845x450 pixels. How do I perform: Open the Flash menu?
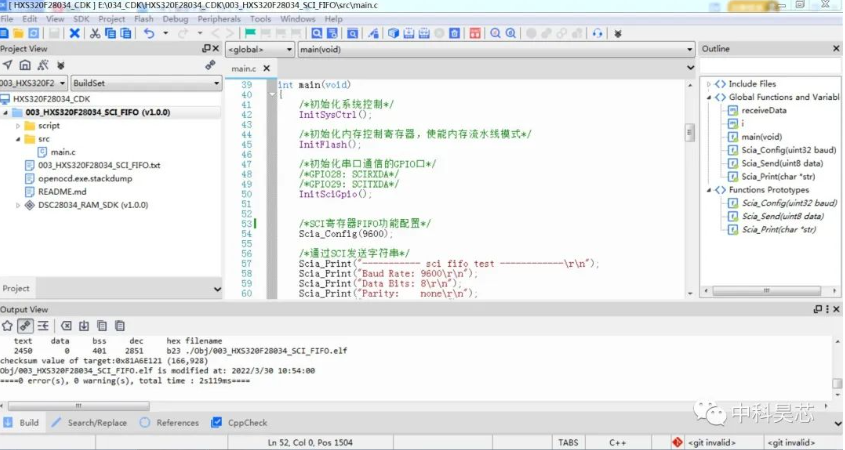pyautogui.click(x=144, y=19)
